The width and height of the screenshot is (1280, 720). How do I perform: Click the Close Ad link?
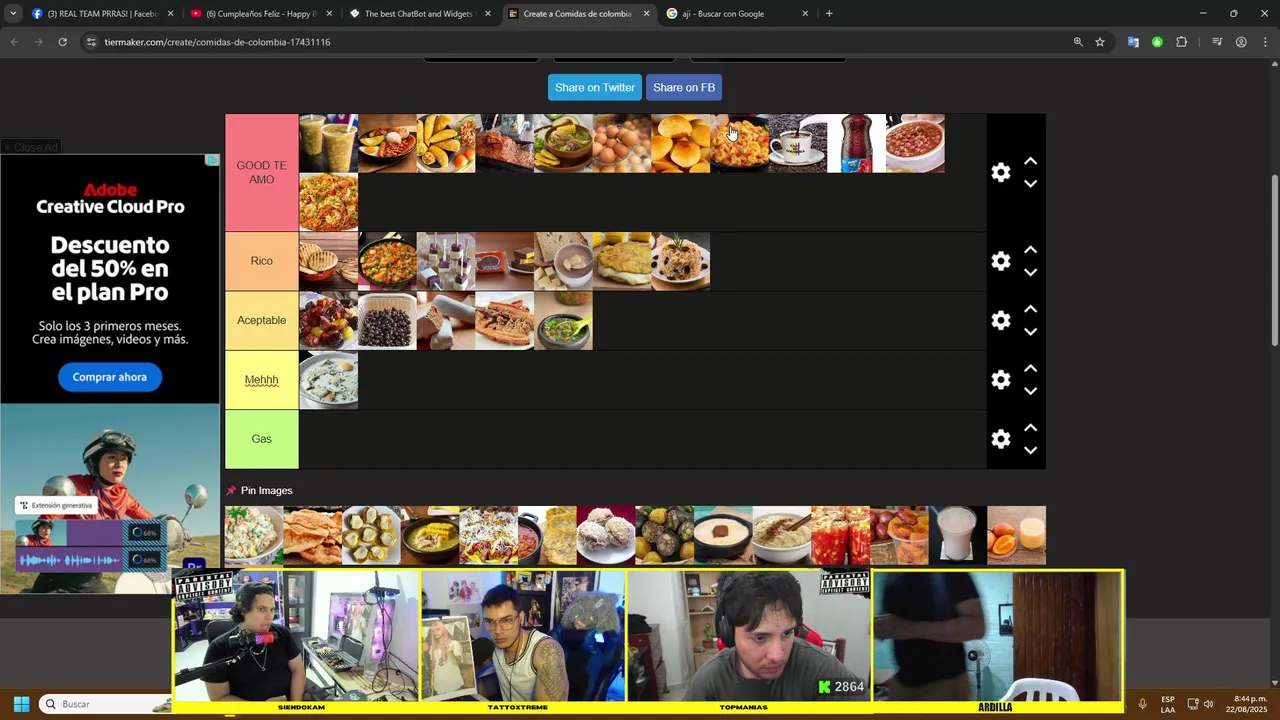pos(31,147)
